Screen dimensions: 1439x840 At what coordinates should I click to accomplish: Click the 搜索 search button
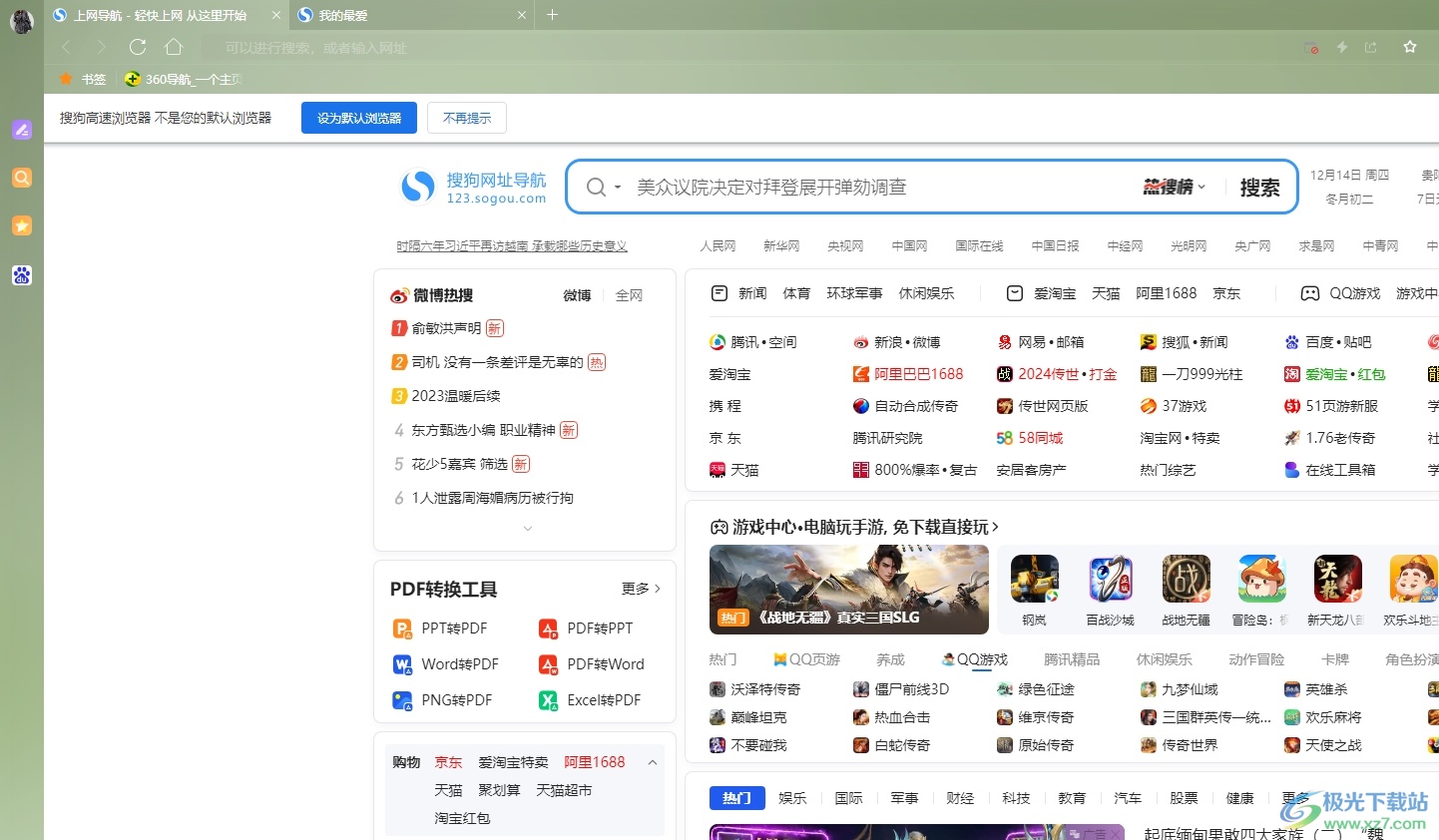coord(1259,188)
